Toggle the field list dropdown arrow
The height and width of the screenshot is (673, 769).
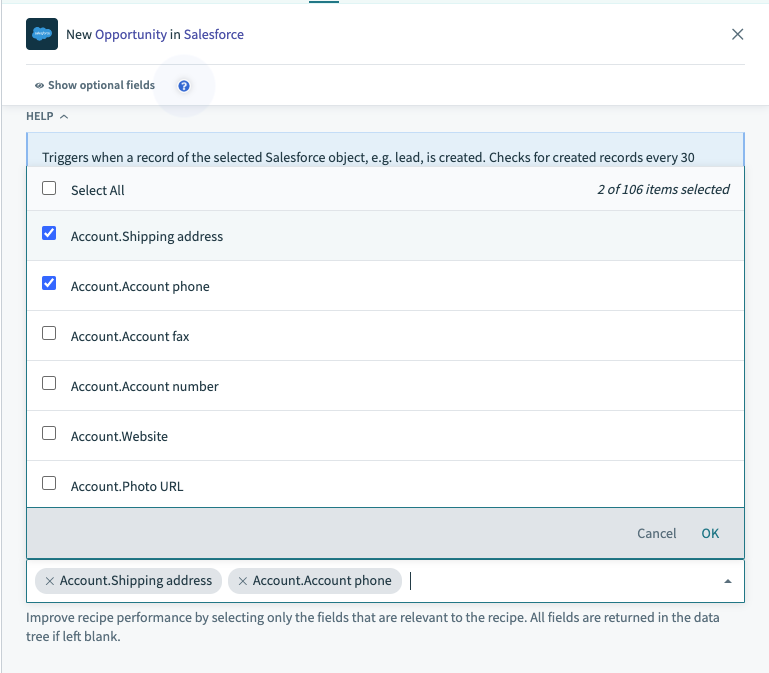pyautogui.click(x=727, y=581)
